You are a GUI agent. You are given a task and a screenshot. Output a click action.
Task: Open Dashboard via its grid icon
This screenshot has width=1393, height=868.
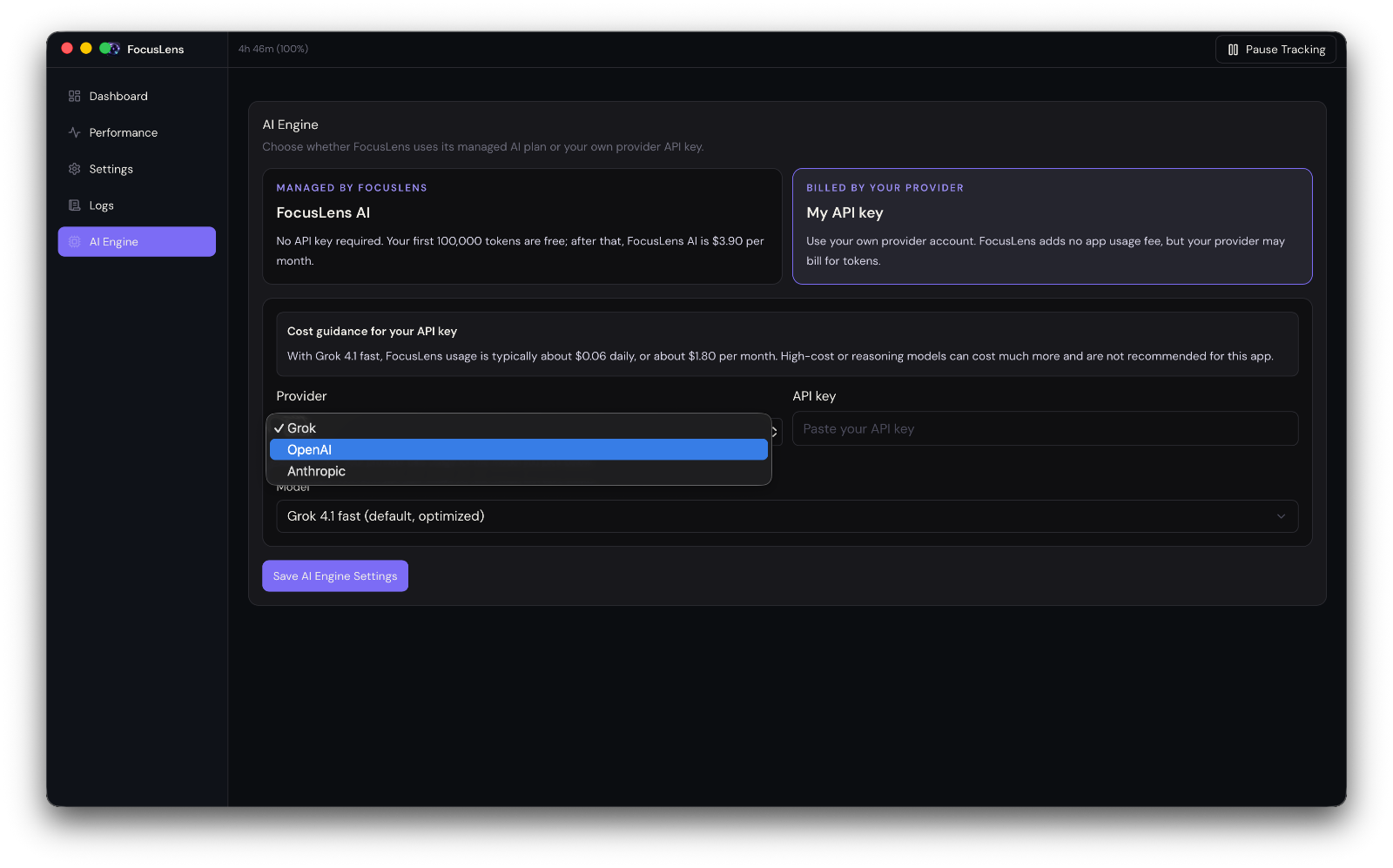coord(74,96)
